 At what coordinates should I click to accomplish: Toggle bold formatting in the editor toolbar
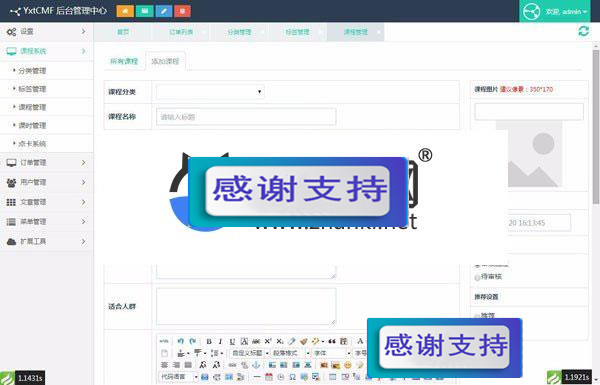click(209, 341)
